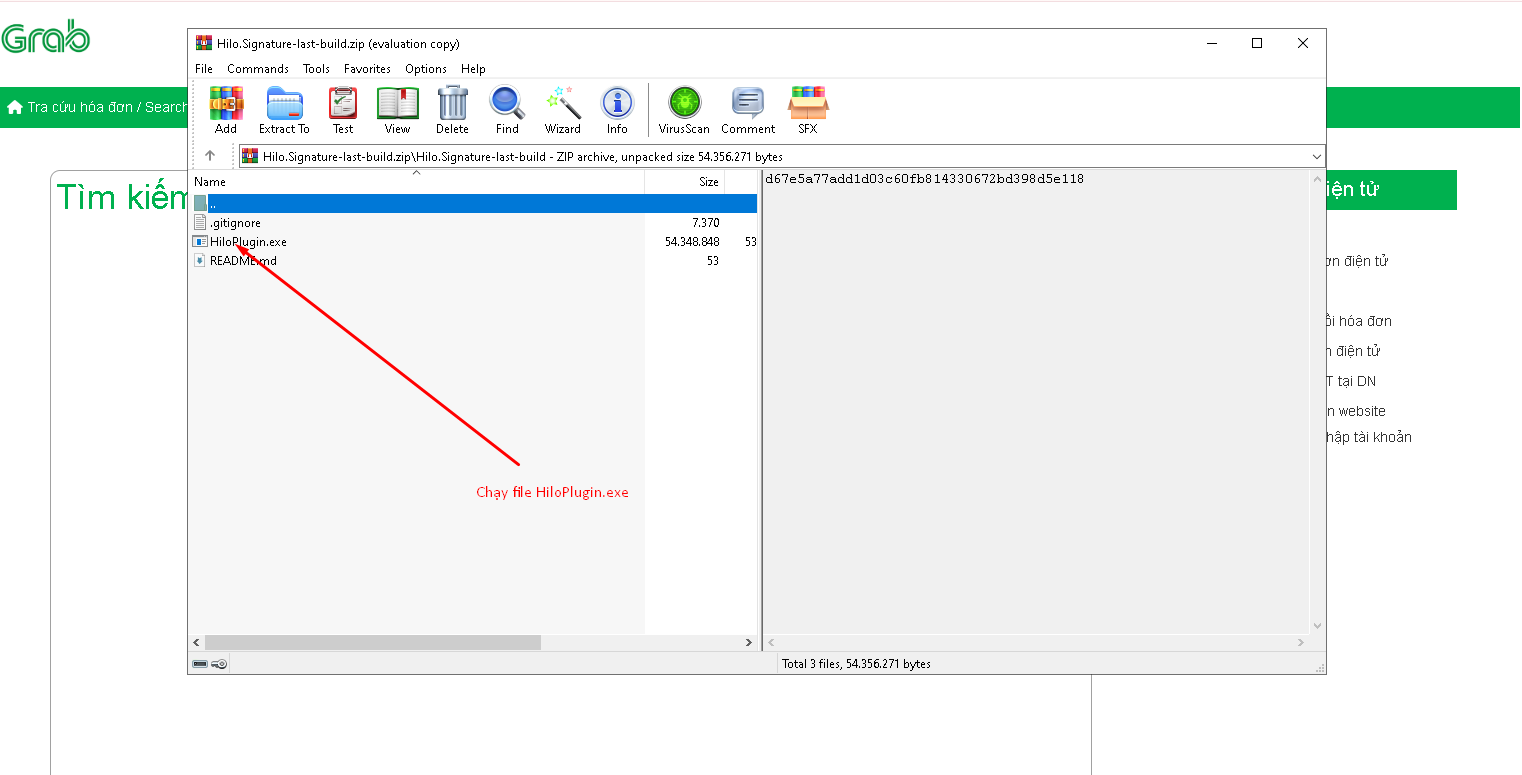This screenshot has height=775, width=1522.
Task: Go up one folder level arrow
Action: coord(210,156)
